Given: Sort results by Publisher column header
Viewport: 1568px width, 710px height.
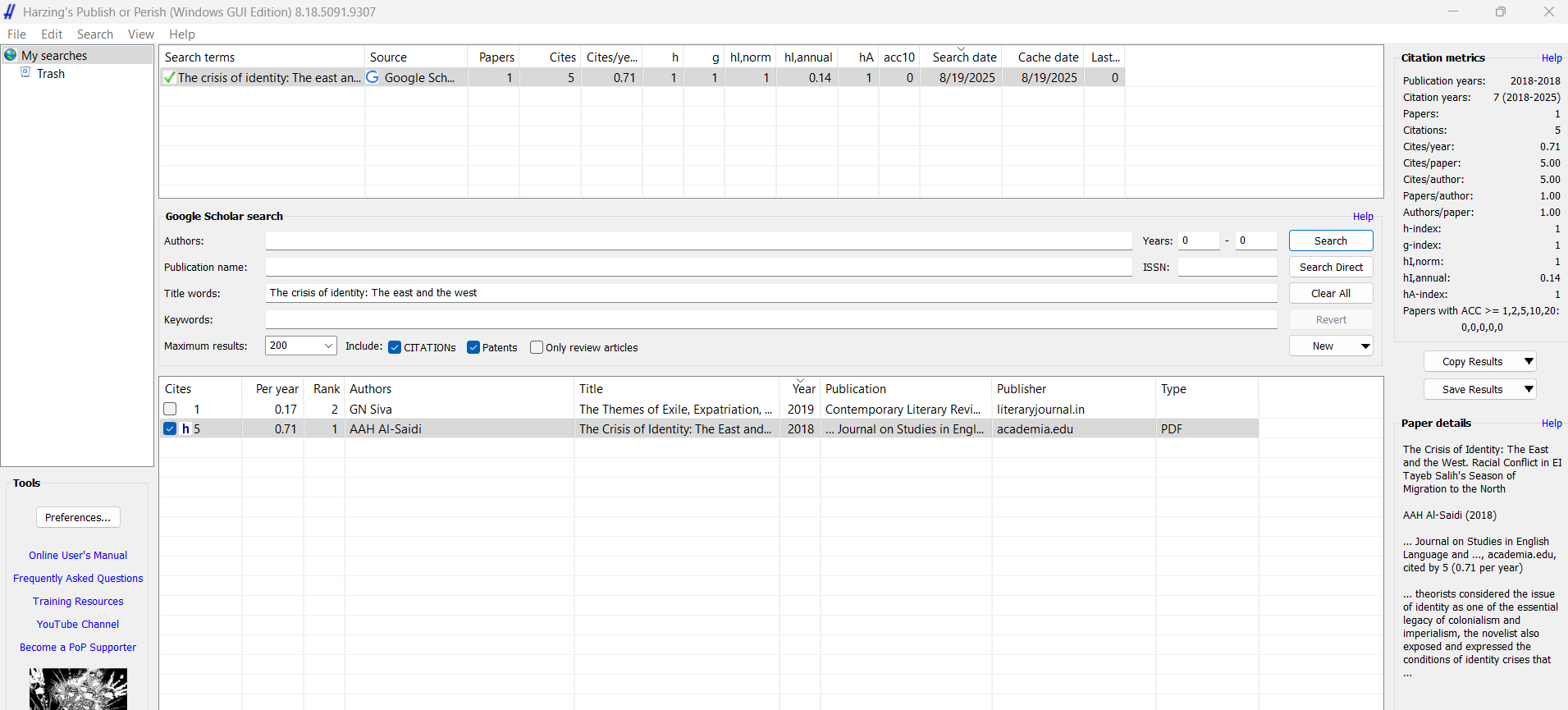Looking at the screenshot, I should [1073, 389].
